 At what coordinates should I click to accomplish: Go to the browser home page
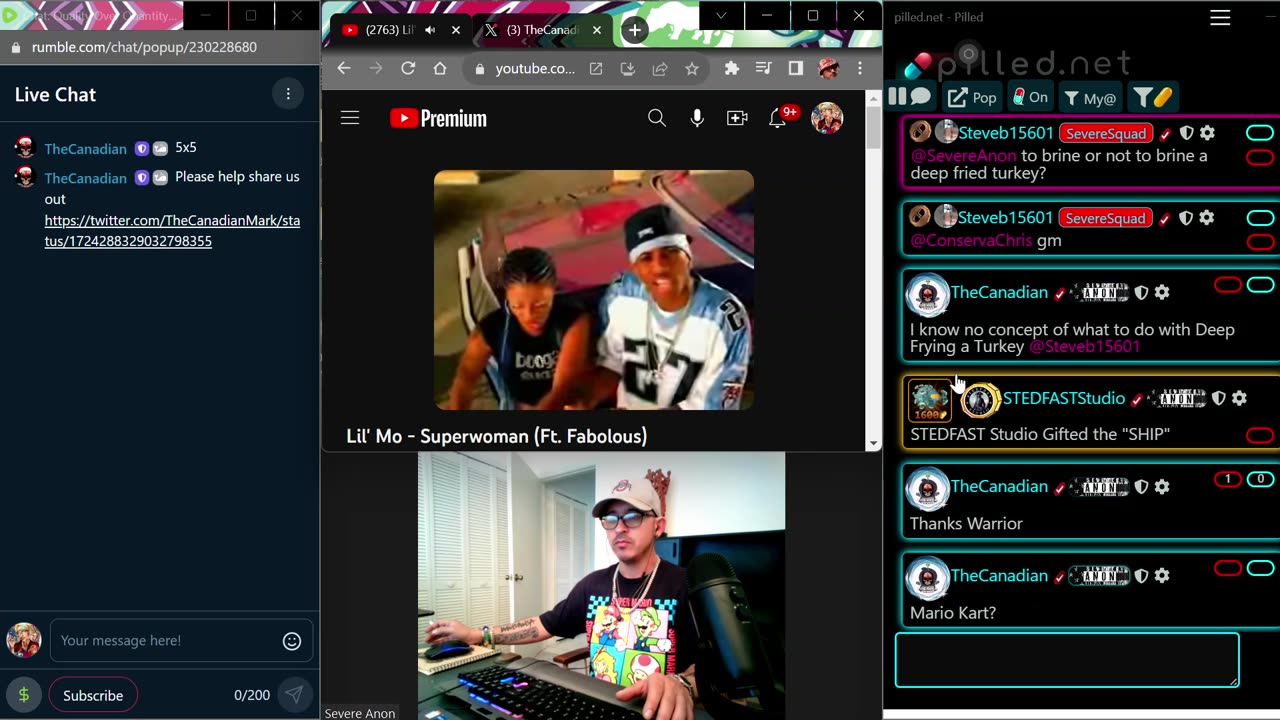(x=440, y=68)
